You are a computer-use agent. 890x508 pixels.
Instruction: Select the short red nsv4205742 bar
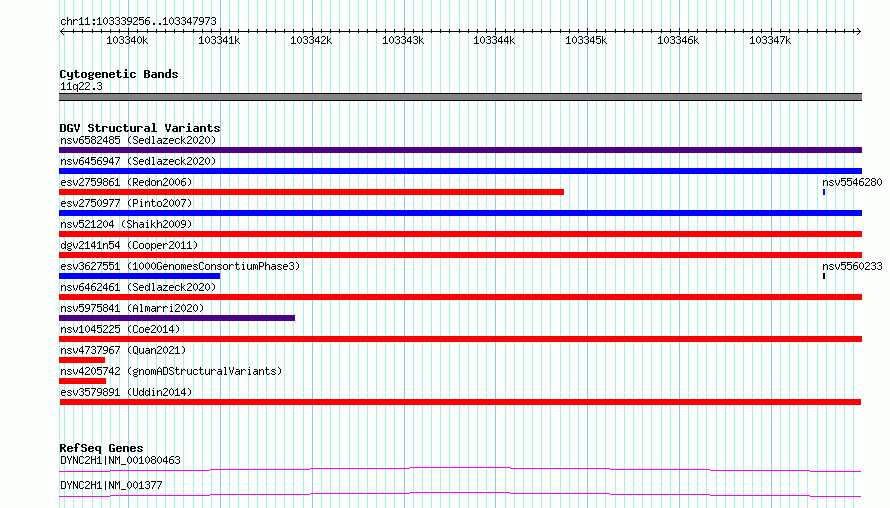pos(82,381)
